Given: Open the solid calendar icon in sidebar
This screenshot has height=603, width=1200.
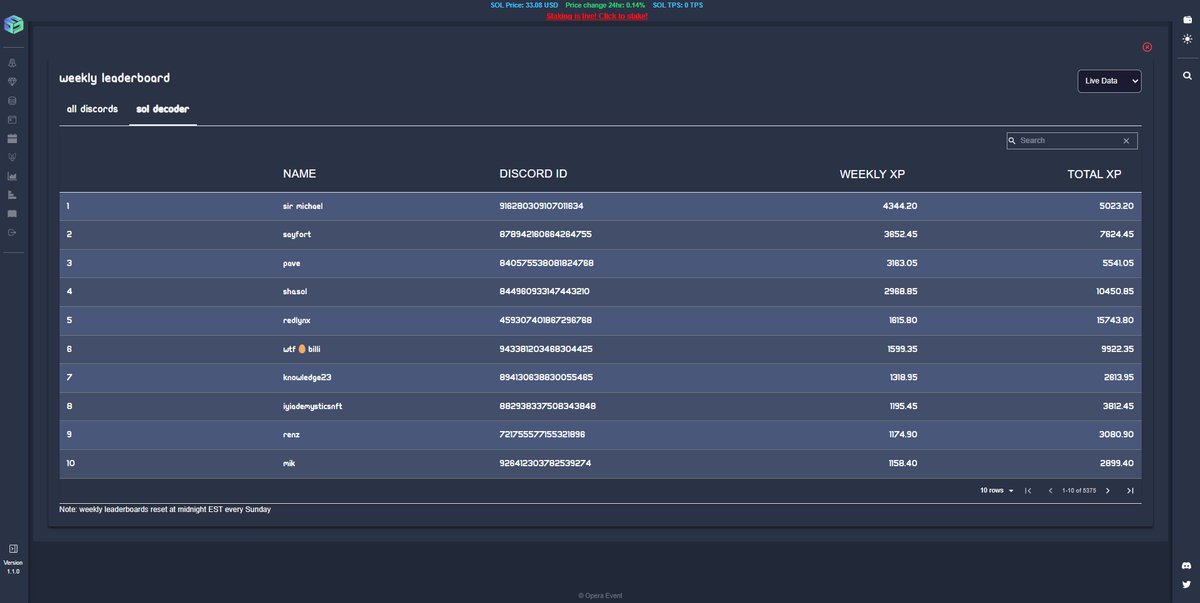Looking at the screenshot, I should [x=13, y=139].
